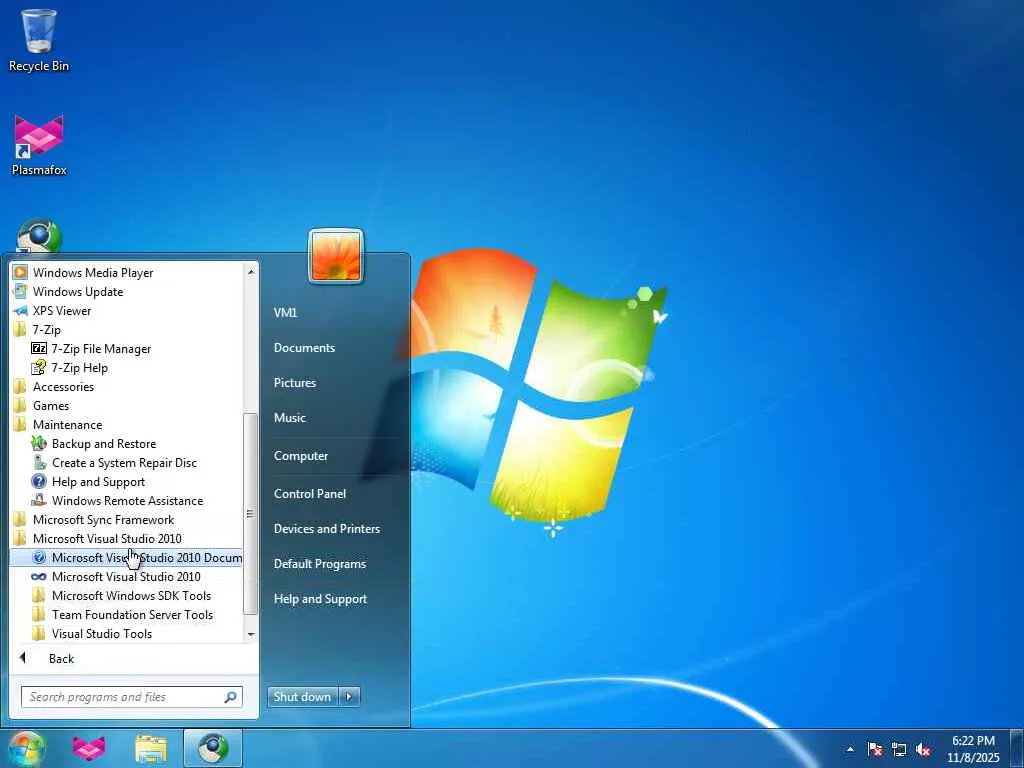Collapse the 7-Zip folder
This screenshot has width=1024, height=768.
click(46, 330)
